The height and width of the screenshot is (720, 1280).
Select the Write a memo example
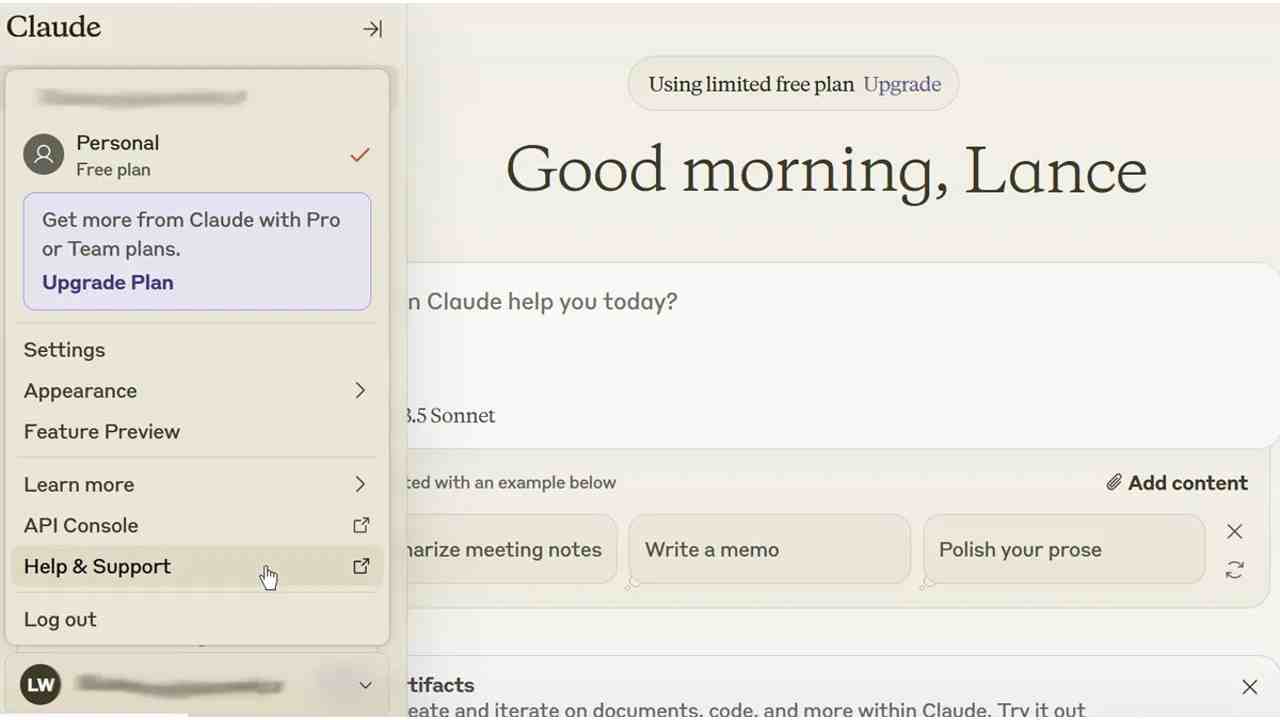[769, 549]
